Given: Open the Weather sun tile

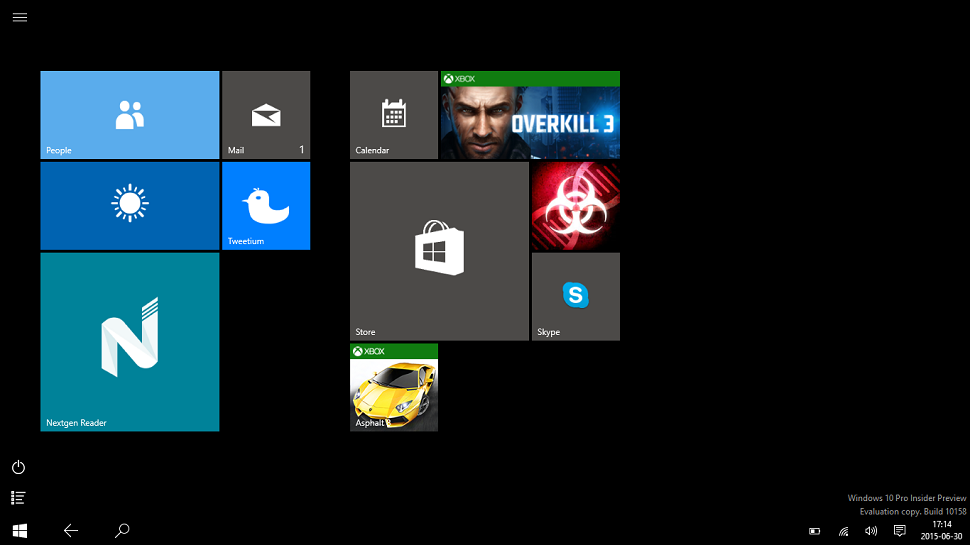Looking at the screenshot, I should pos(129,205).
